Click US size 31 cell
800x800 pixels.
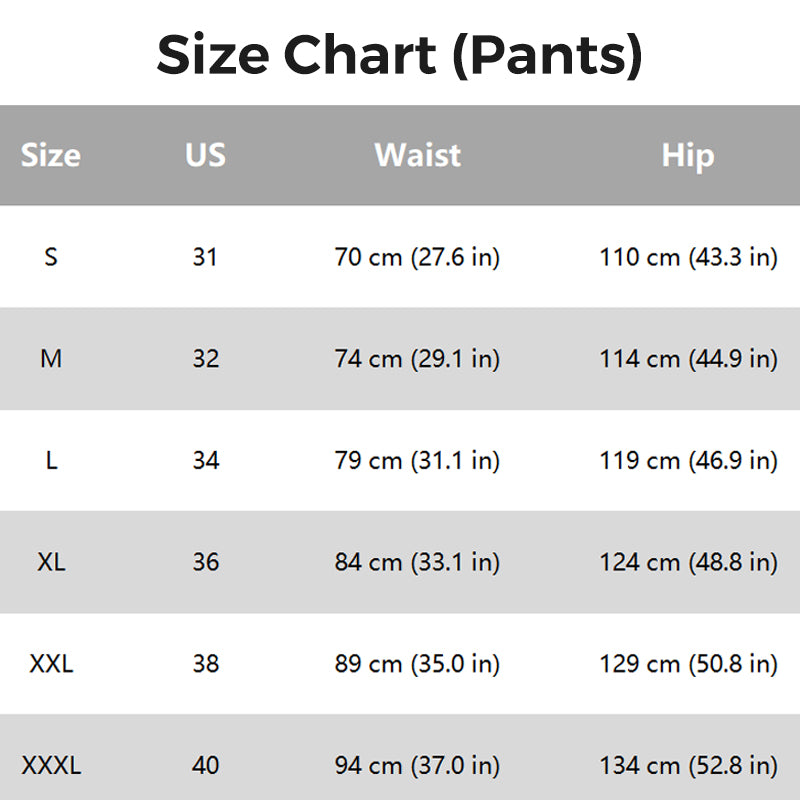(x=205, y=257)
